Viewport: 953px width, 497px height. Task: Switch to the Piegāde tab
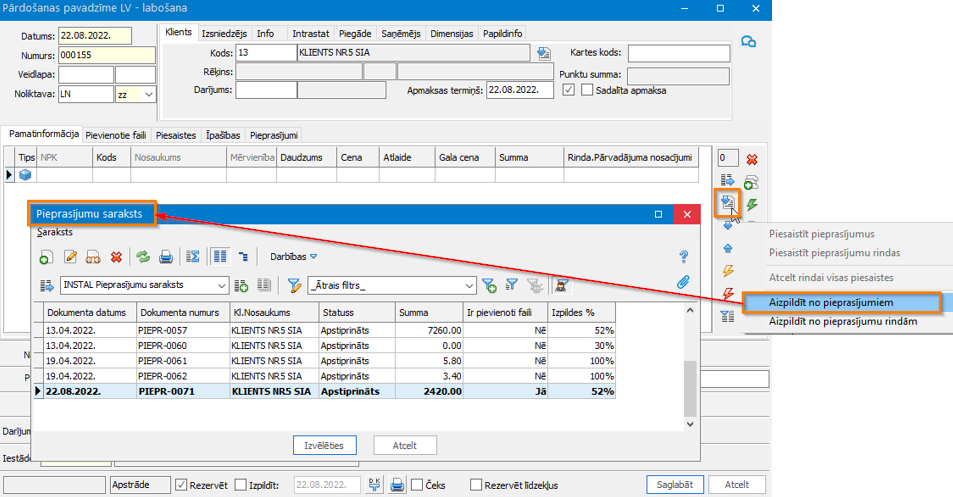coord(353,33)
